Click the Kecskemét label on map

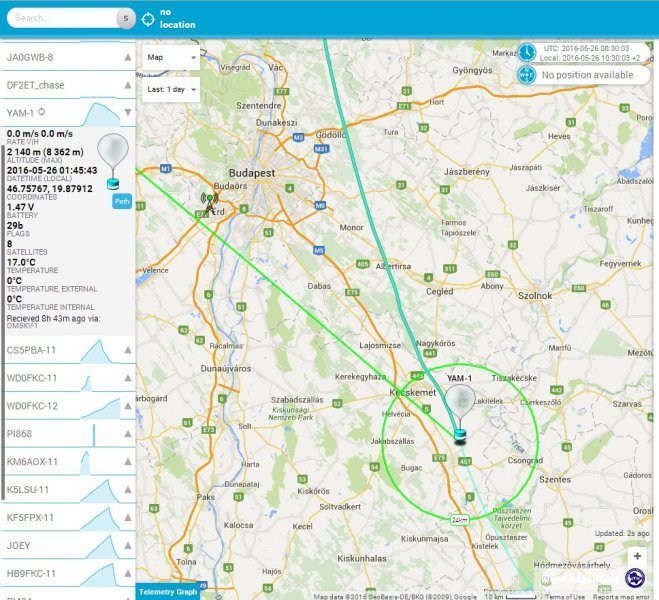[x=413, y=392]
